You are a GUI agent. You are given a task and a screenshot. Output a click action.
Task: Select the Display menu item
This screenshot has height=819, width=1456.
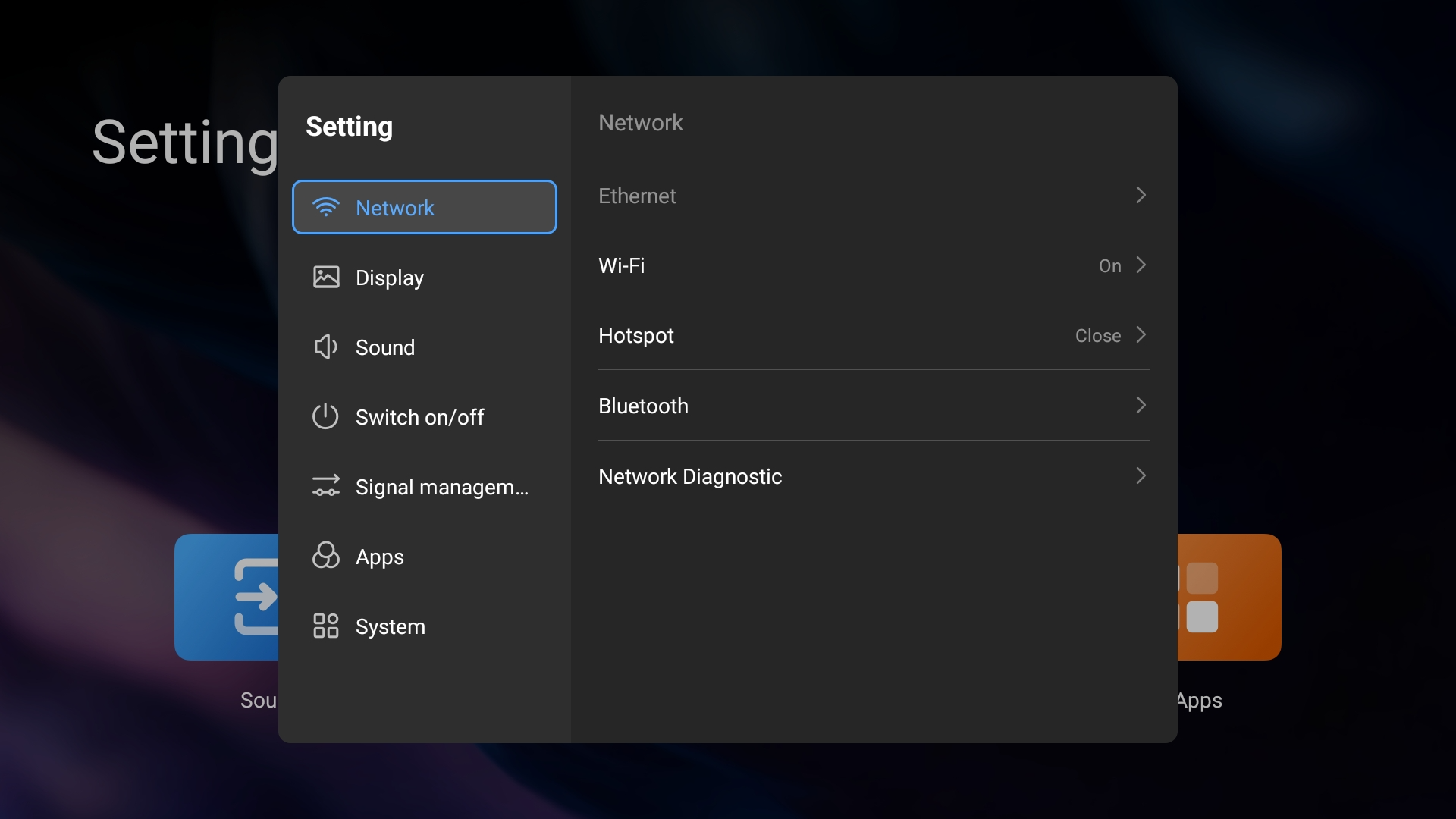[390, 278]
